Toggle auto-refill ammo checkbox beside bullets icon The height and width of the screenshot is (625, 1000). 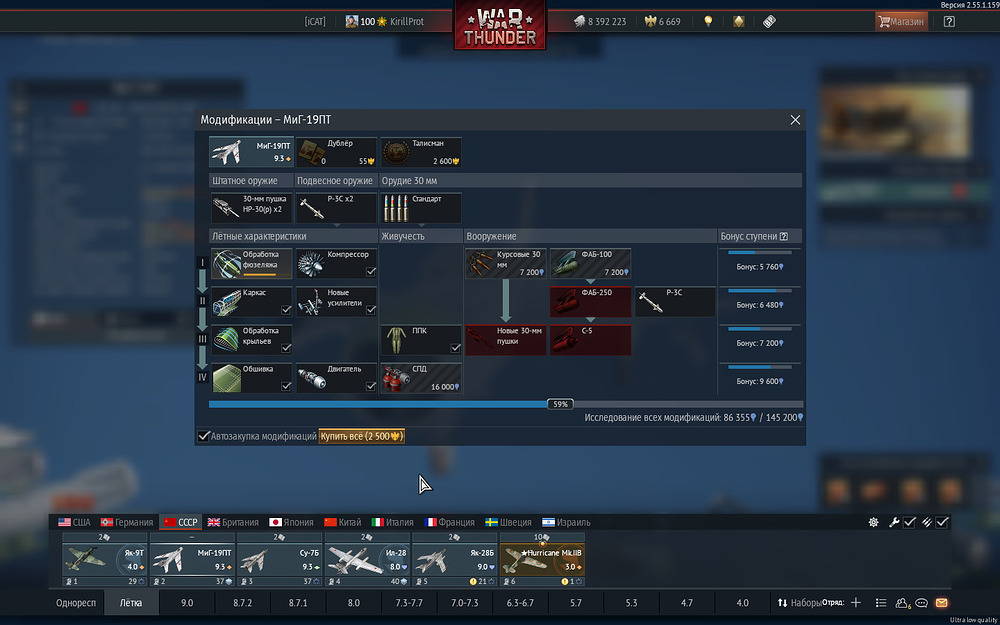click(942, 522)
